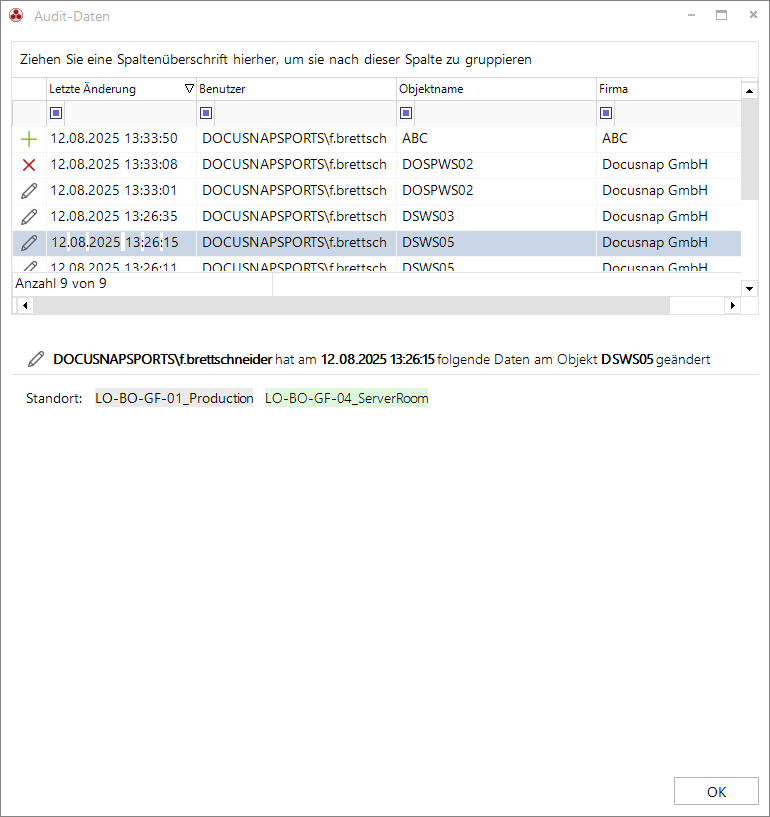Select the cell '12.08.2025 13:26:35'

coord(121,217)
